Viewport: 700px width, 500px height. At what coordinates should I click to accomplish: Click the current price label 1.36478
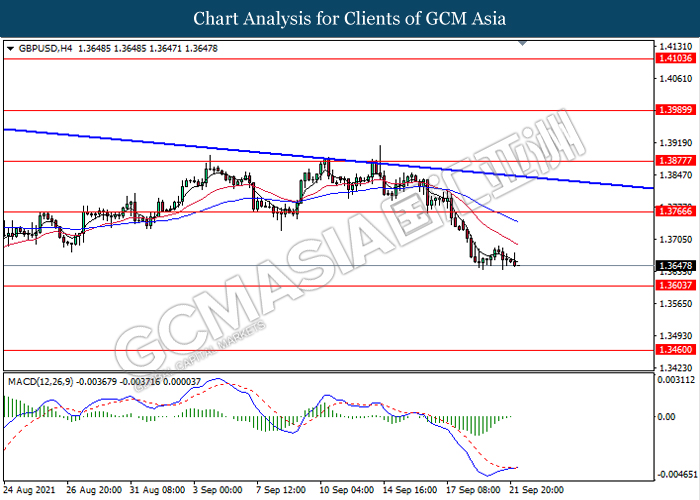click(675, 266)
